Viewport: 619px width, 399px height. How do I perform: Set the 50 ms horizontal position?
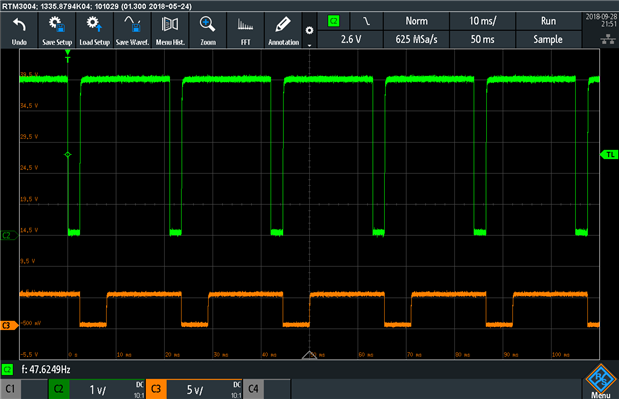tap(482, 39)
